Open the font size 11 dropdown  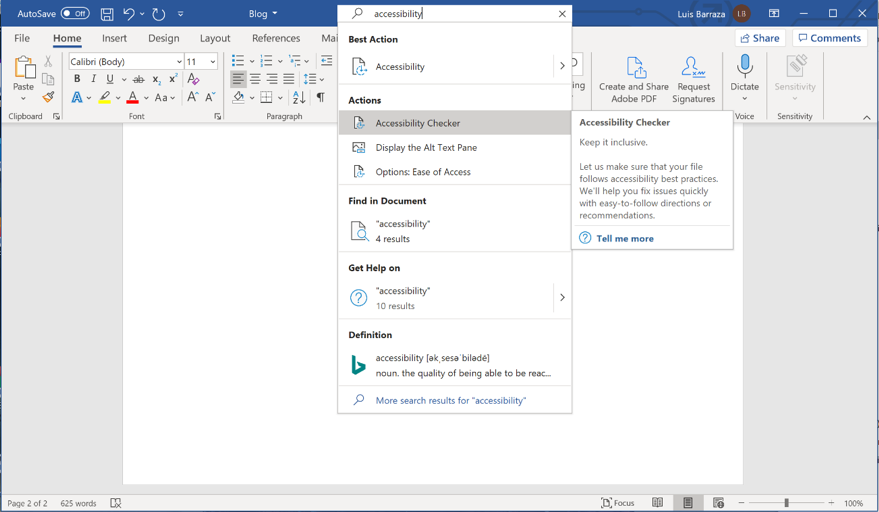[x=213, y=62]
